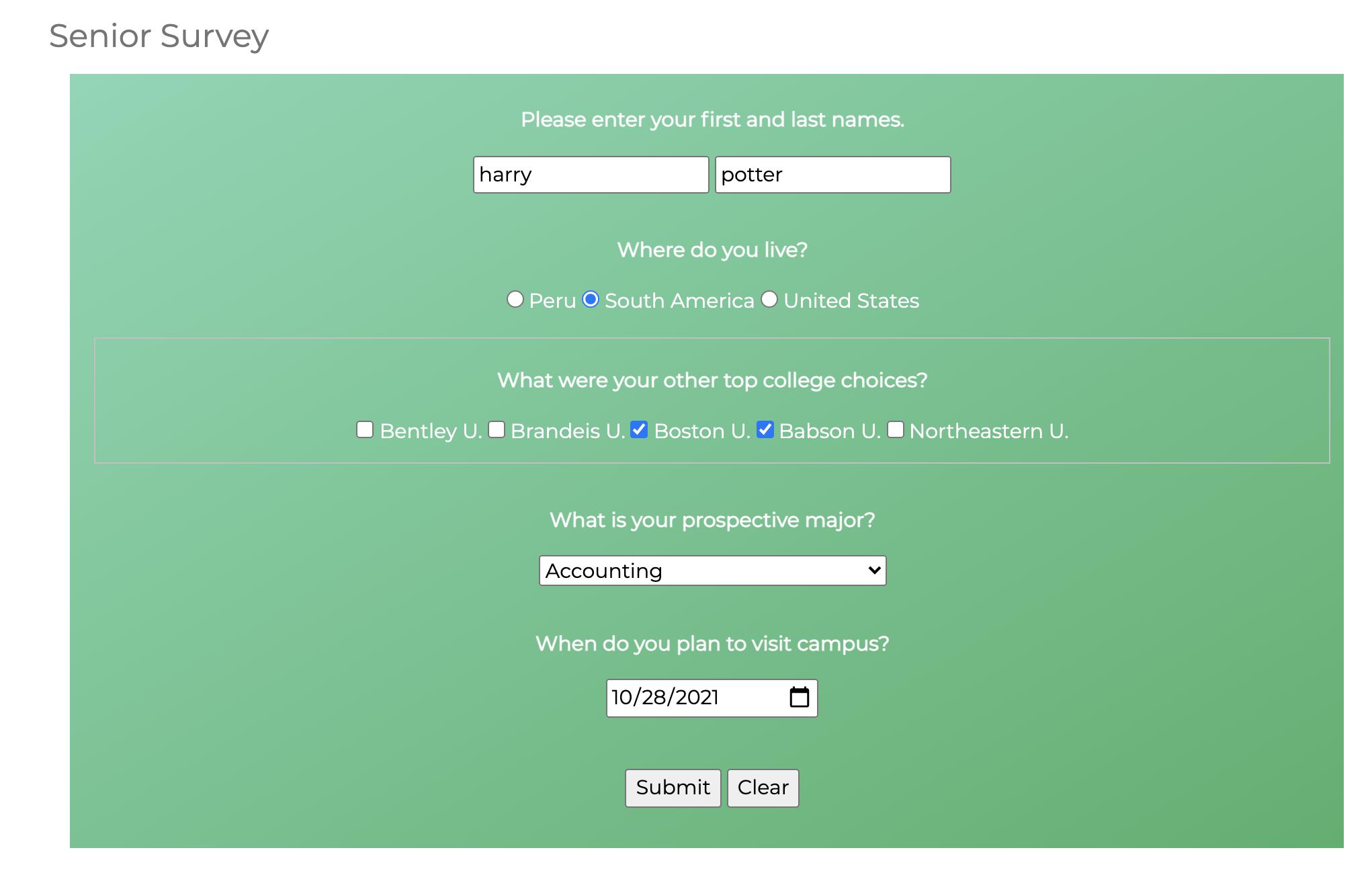The image size is (1372, 879).
Task: Open the prospective major dropdown
Action: click(x=711, y=570)
